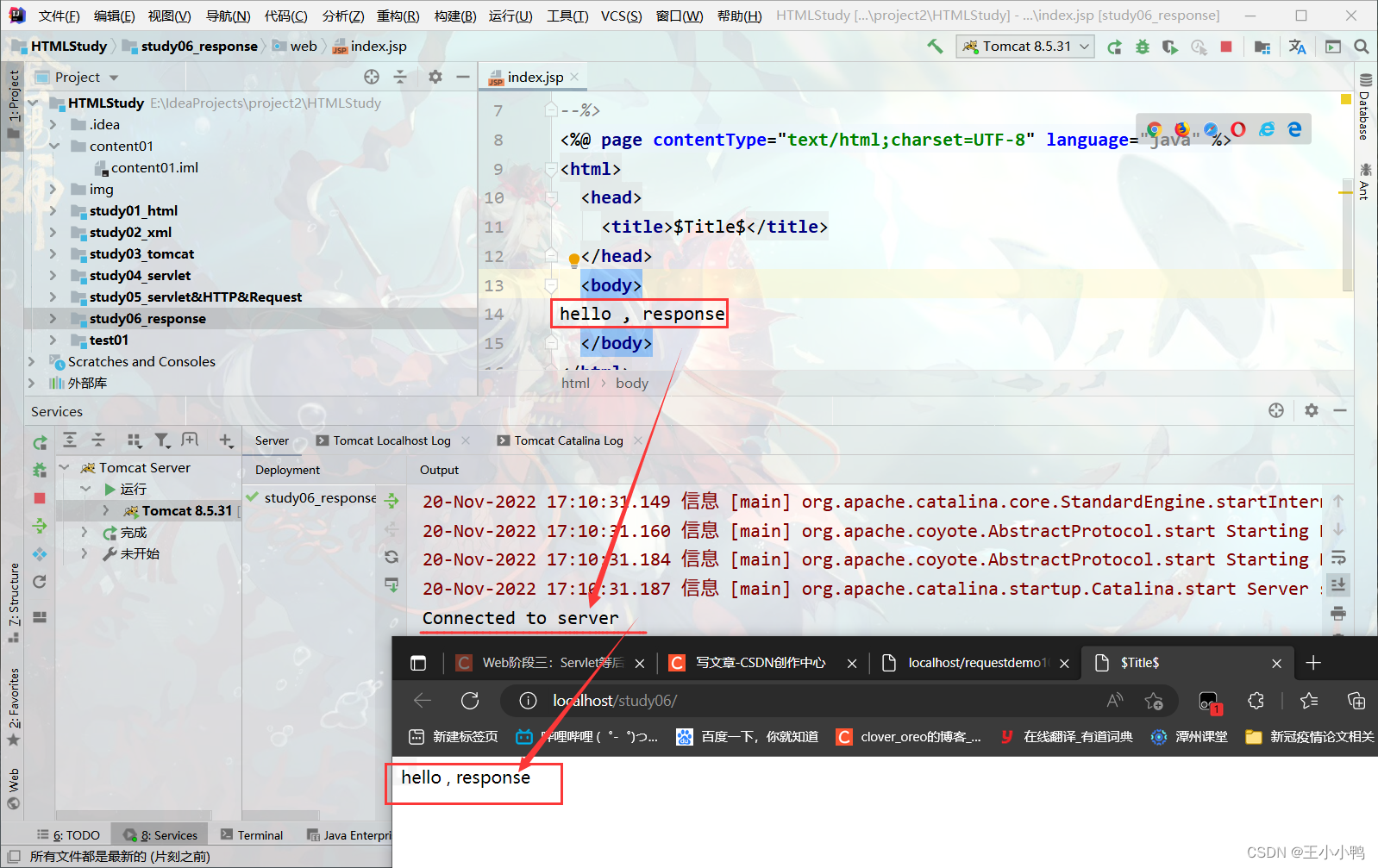Collapse the content01 folder
The height and width of the screenshot is (868, 1378).
[x=53, y=147]
